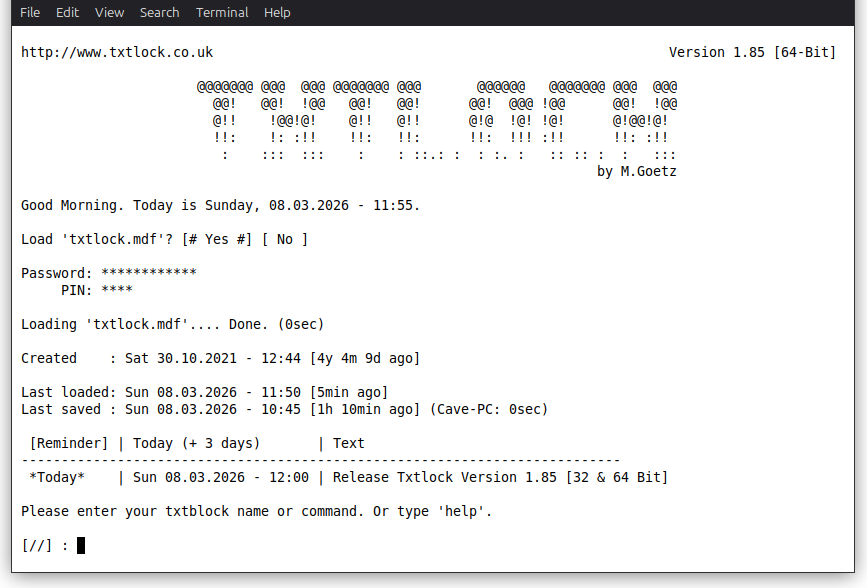Click the 'Release Txtlock Version 1.85' reminder text
The image size is (867, 588).
pyautogui.click(x=500, y=477)
